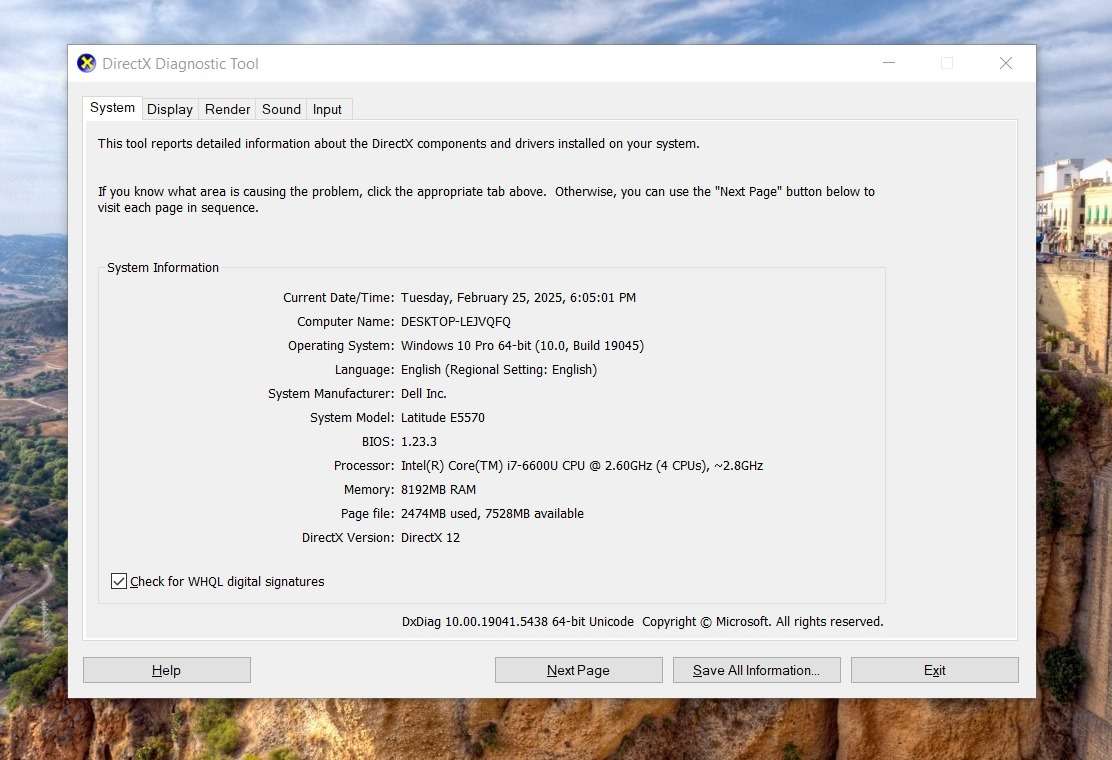Image resolution: width=1112 pixels, height=760 pixels.
Task: Click the DxDiag 10.00.19041.5438 version text
Action: 518,622
